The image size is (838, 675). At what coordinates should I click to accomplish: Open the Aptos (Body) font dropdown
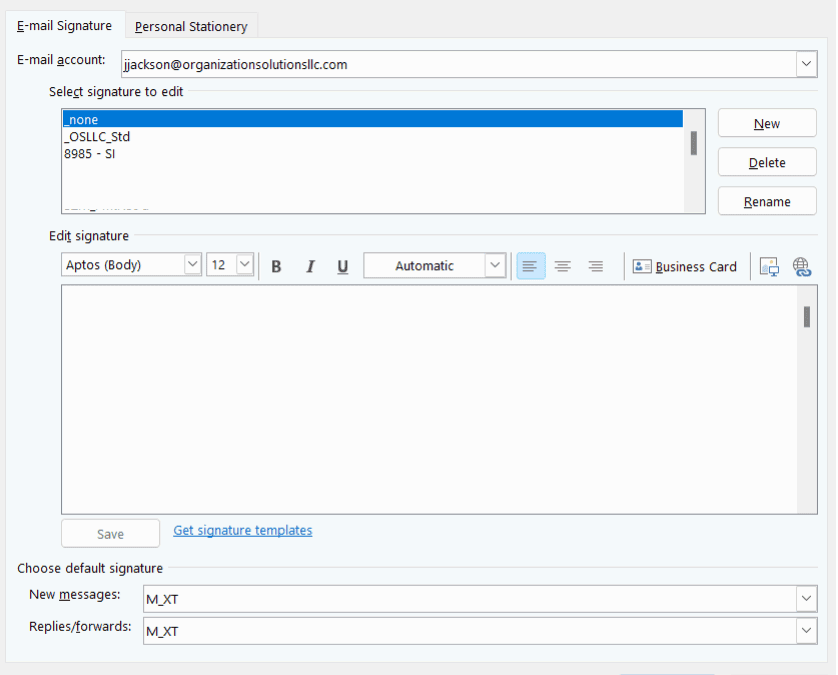(x=192, y=265)
